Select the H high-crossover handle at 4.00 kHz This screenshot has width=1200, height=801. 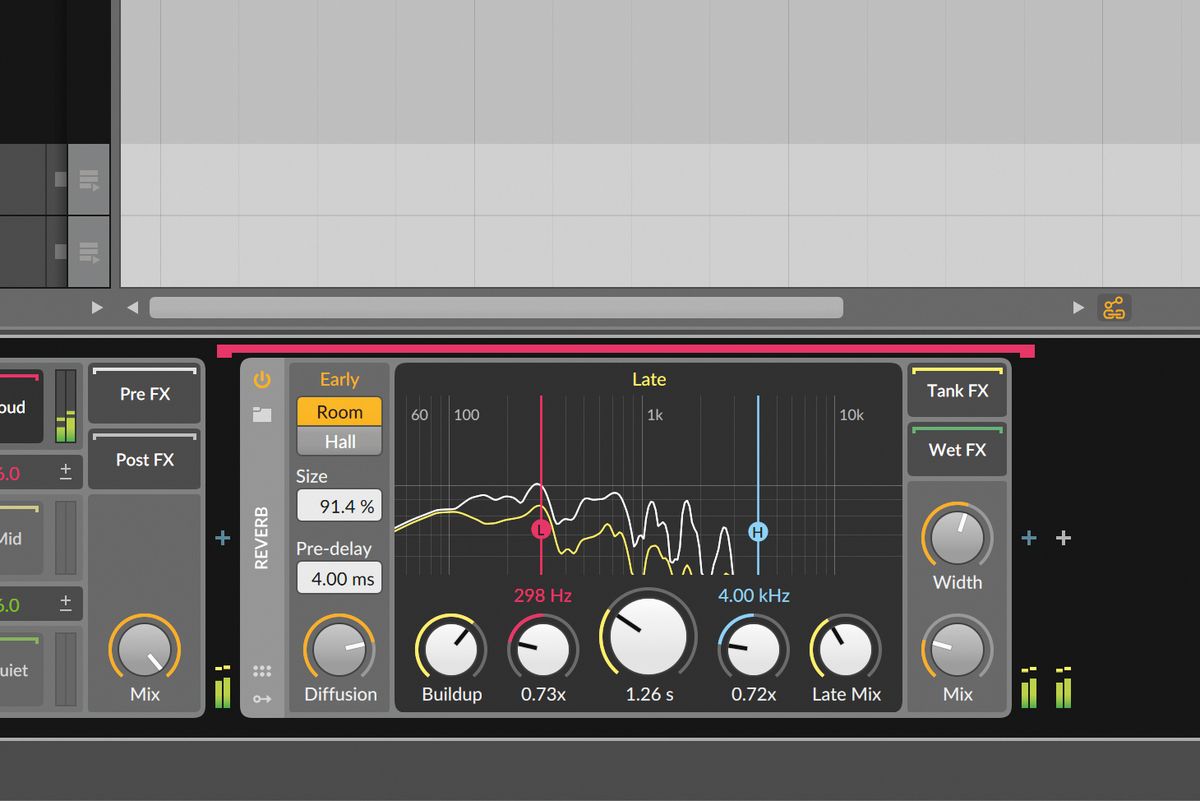click(757, 533)
